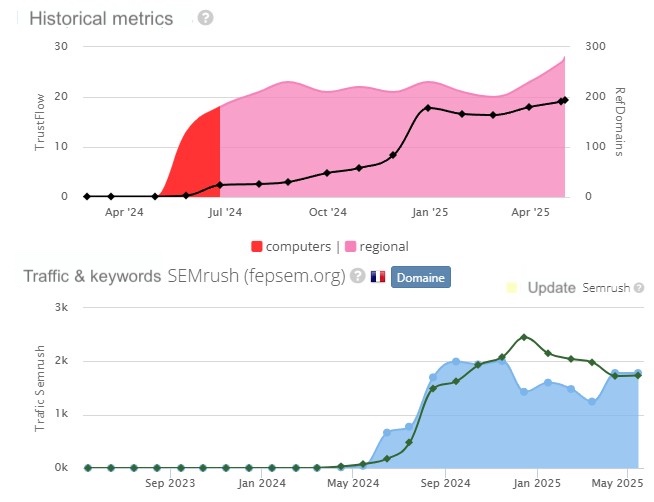The height and width of the screenshot is (502, 654).
Task: Select the traffic peak point near Jan 2025
Action: tap(524, 337)
